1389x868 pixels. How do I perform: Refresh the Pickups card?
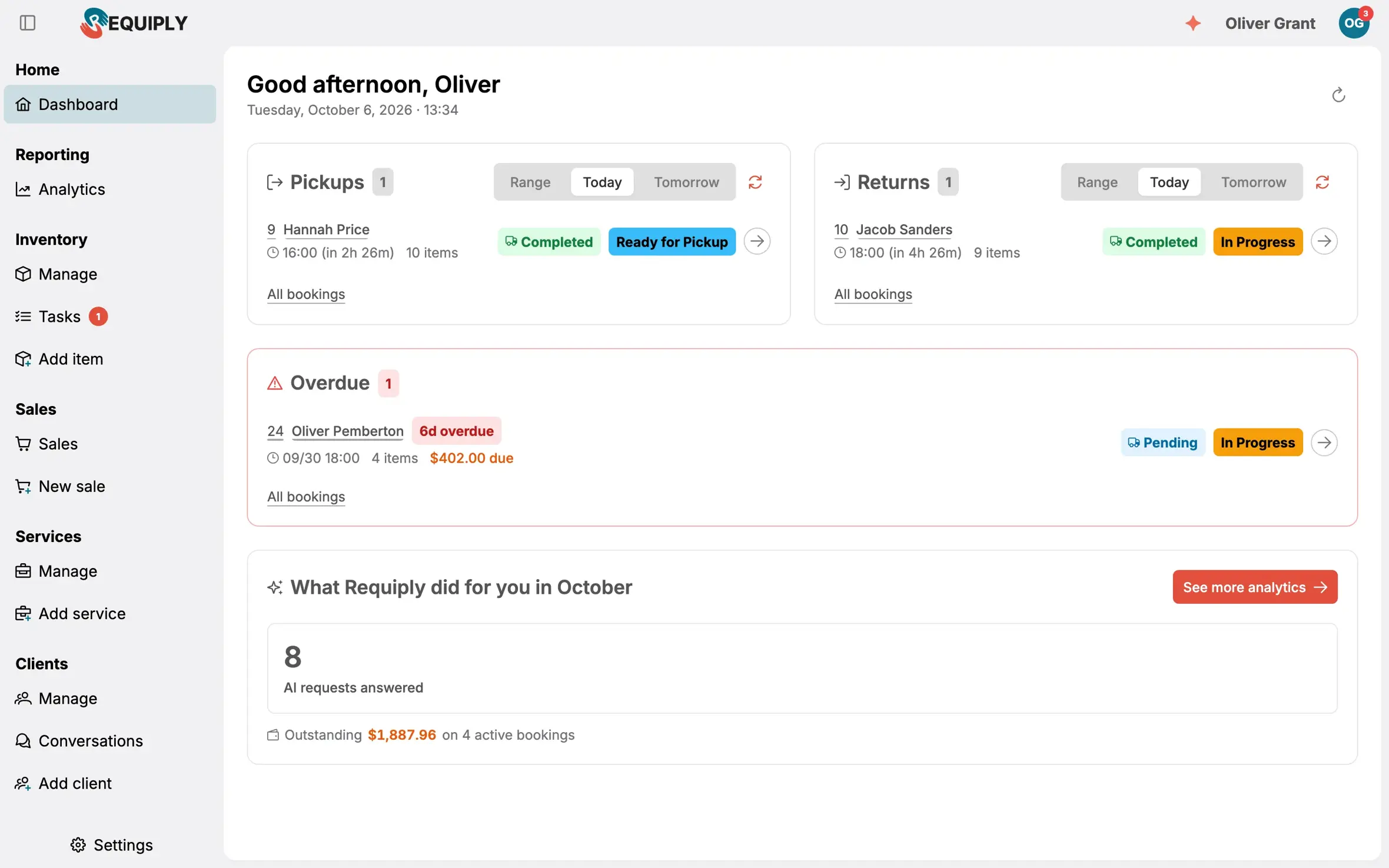[755, 182]
